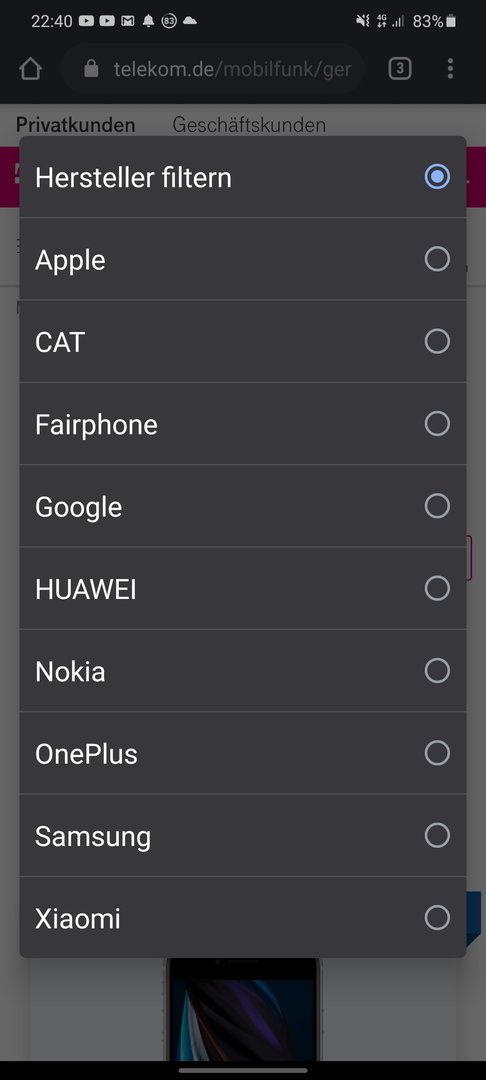Open the tab switcher showing 3 tabs
Viewport: 486px width, 1080px height.
coord(400,69)
